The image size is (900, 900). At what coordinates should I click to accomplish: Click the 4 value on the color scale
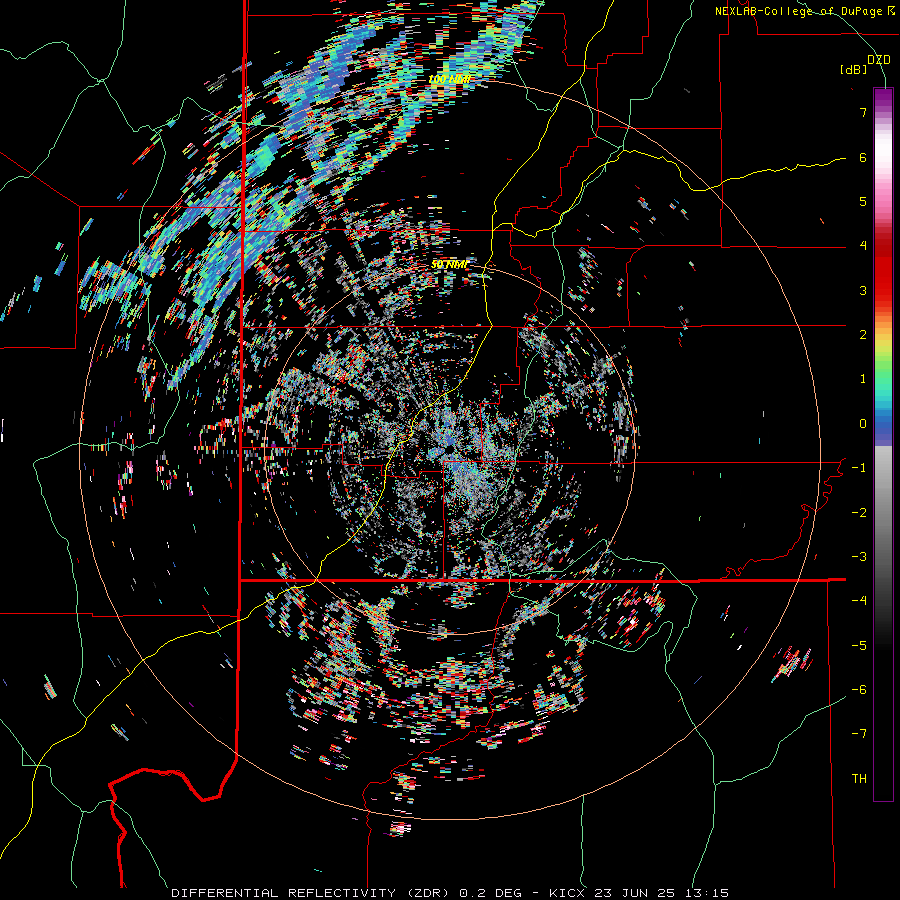863,246
